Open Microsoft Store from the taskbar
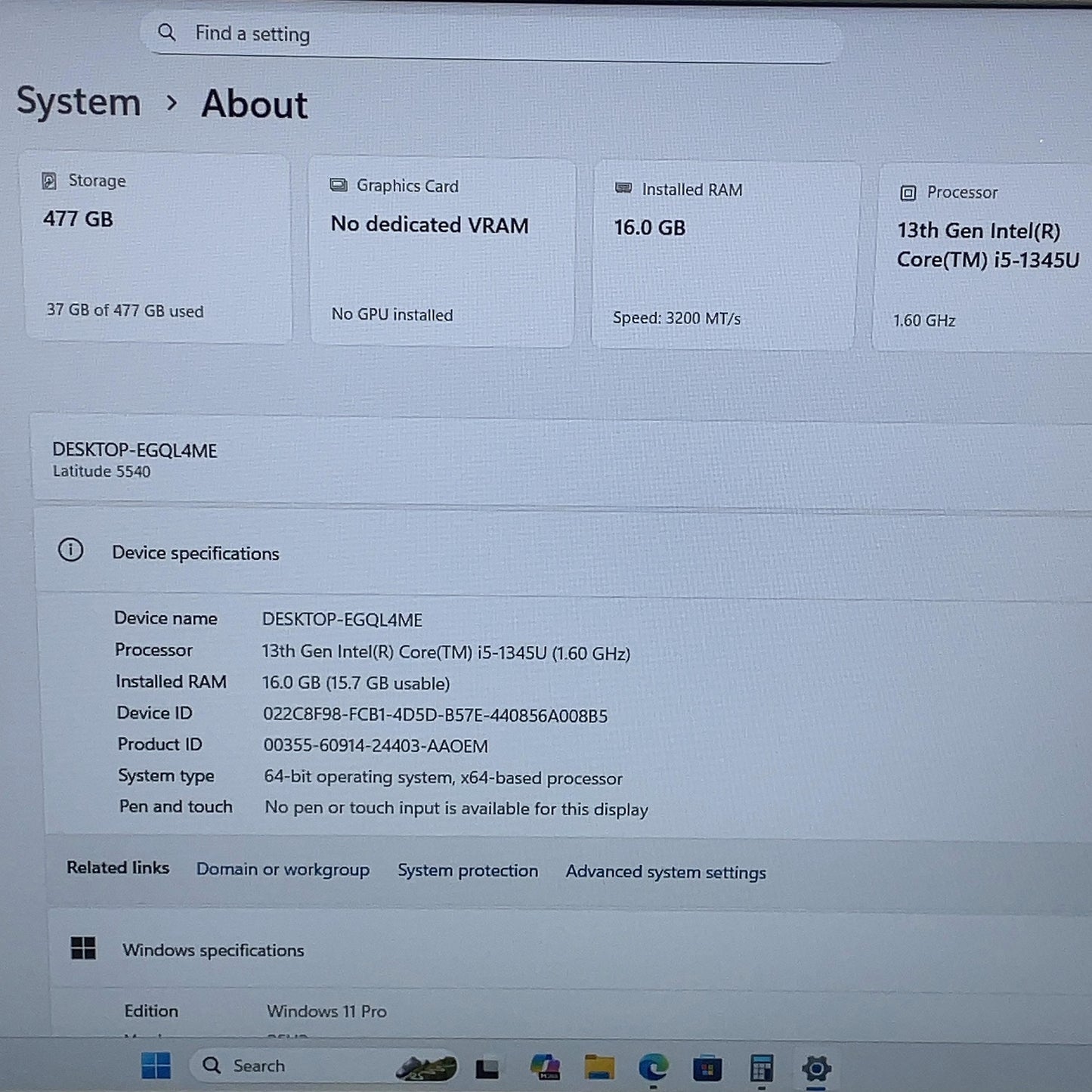1092x1092 pixels. 707,1069
